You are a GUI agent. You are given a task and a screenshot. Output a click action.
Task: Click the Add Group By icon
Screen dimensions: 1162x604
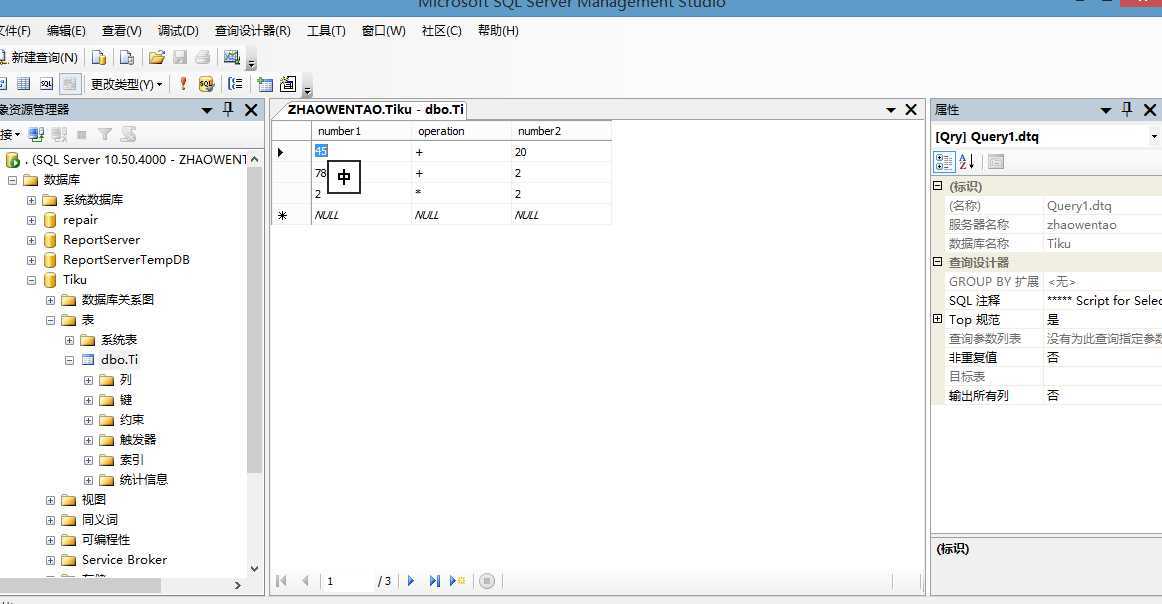coord(235,84)
